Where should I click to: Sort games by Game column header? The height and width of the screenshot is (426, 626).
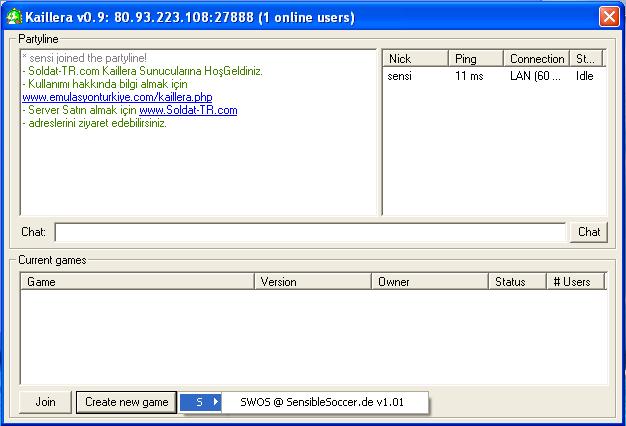point(137,282)
